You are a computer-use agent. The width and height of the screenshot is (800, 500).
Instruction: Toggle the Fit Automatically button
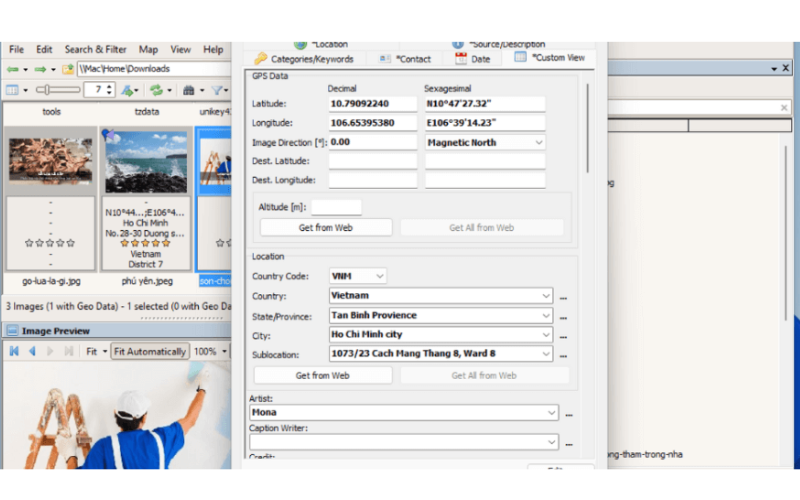(150, 351)
